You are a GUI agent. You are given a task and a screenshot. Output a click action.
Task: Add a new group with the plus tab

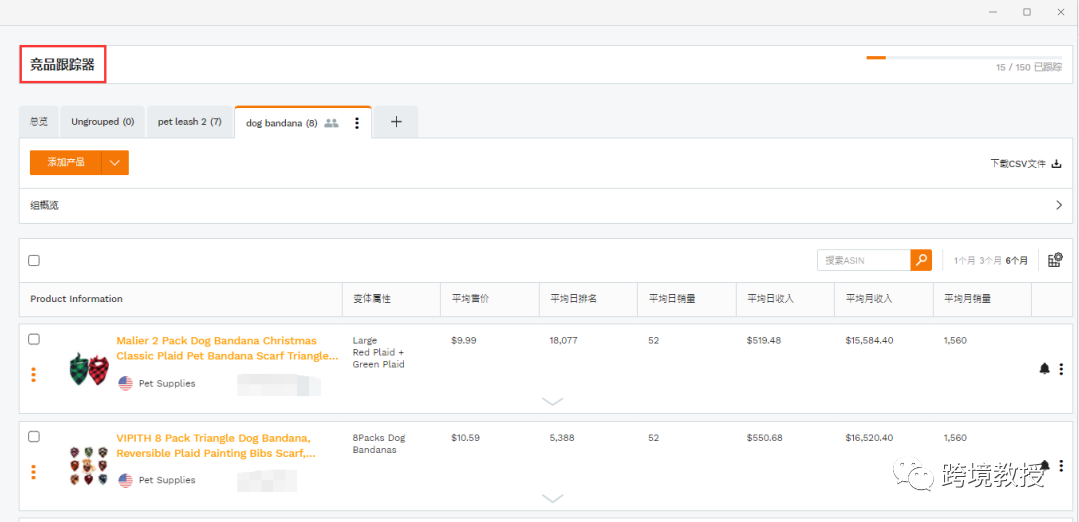[396, 122]
